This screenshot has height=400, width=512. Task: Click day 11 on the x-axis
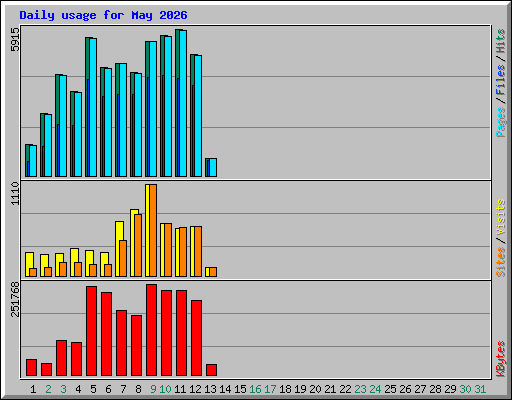tap(180, 389)
